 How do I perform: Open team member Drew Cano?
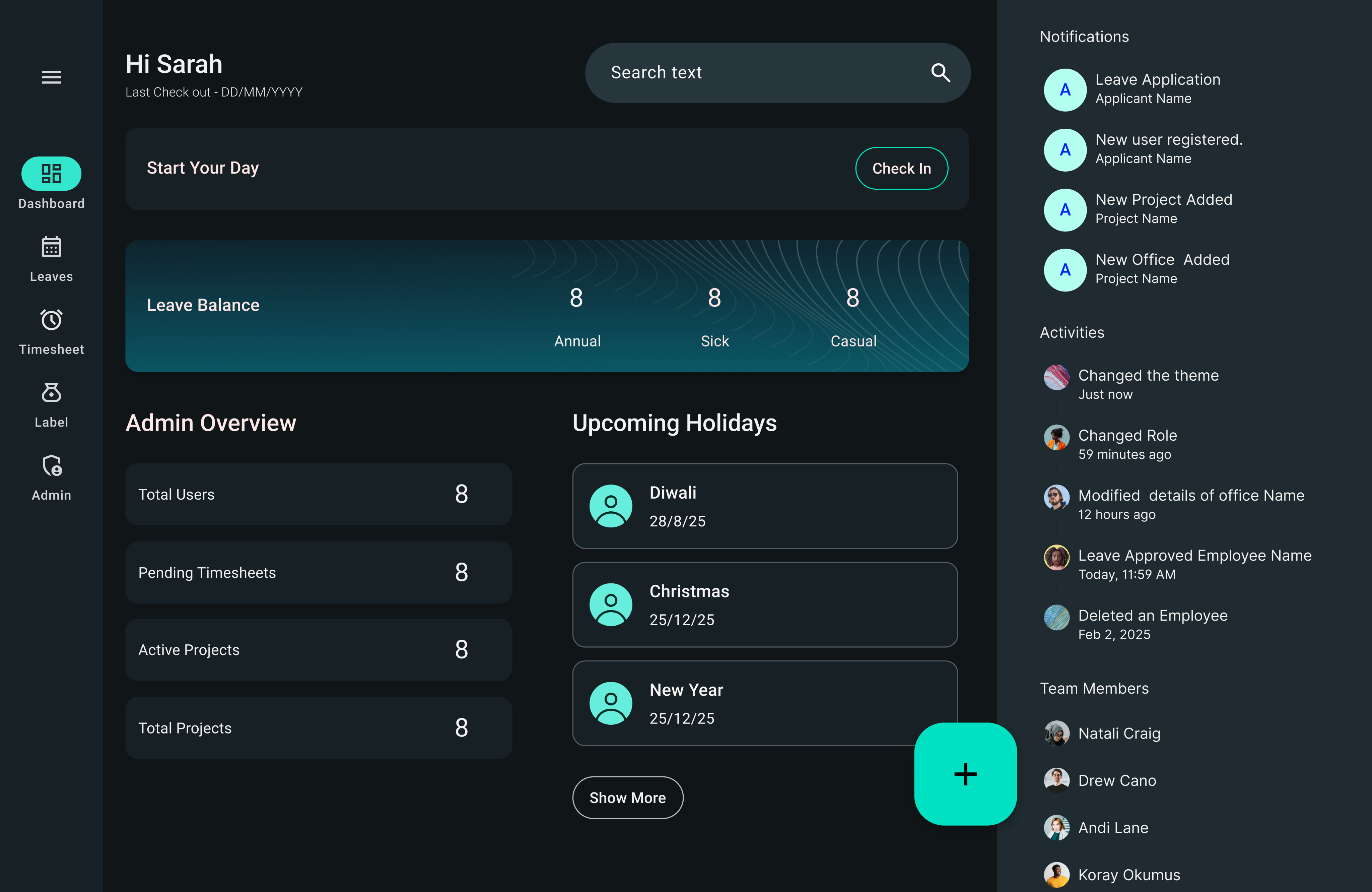point(1117,780)
